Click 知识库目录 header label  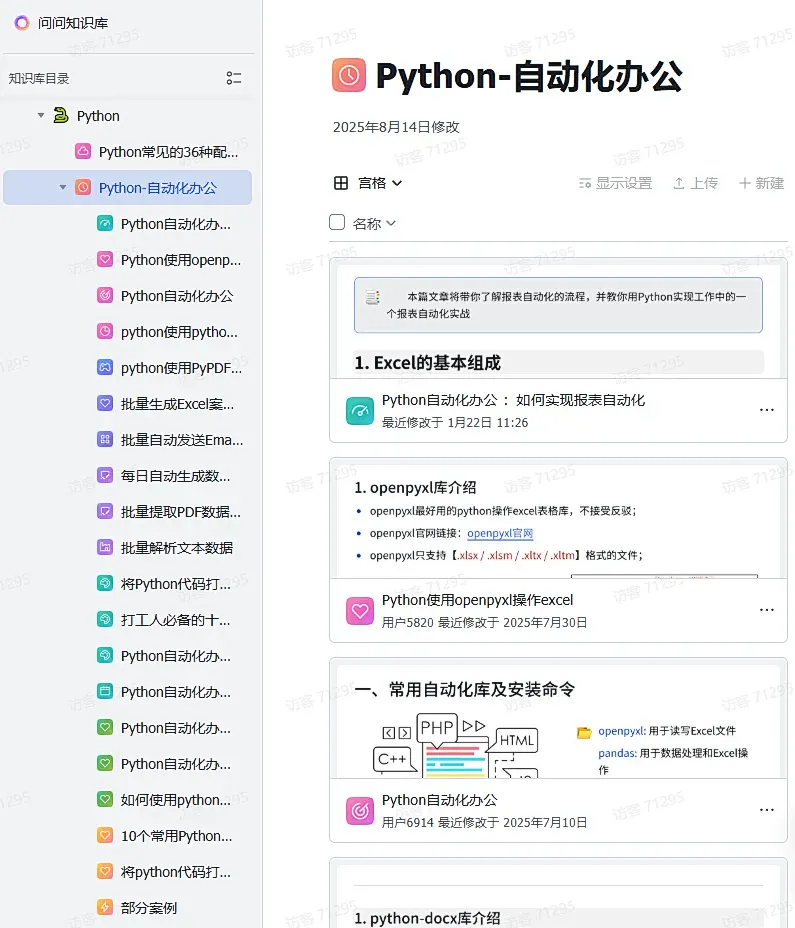click(39, 78)
